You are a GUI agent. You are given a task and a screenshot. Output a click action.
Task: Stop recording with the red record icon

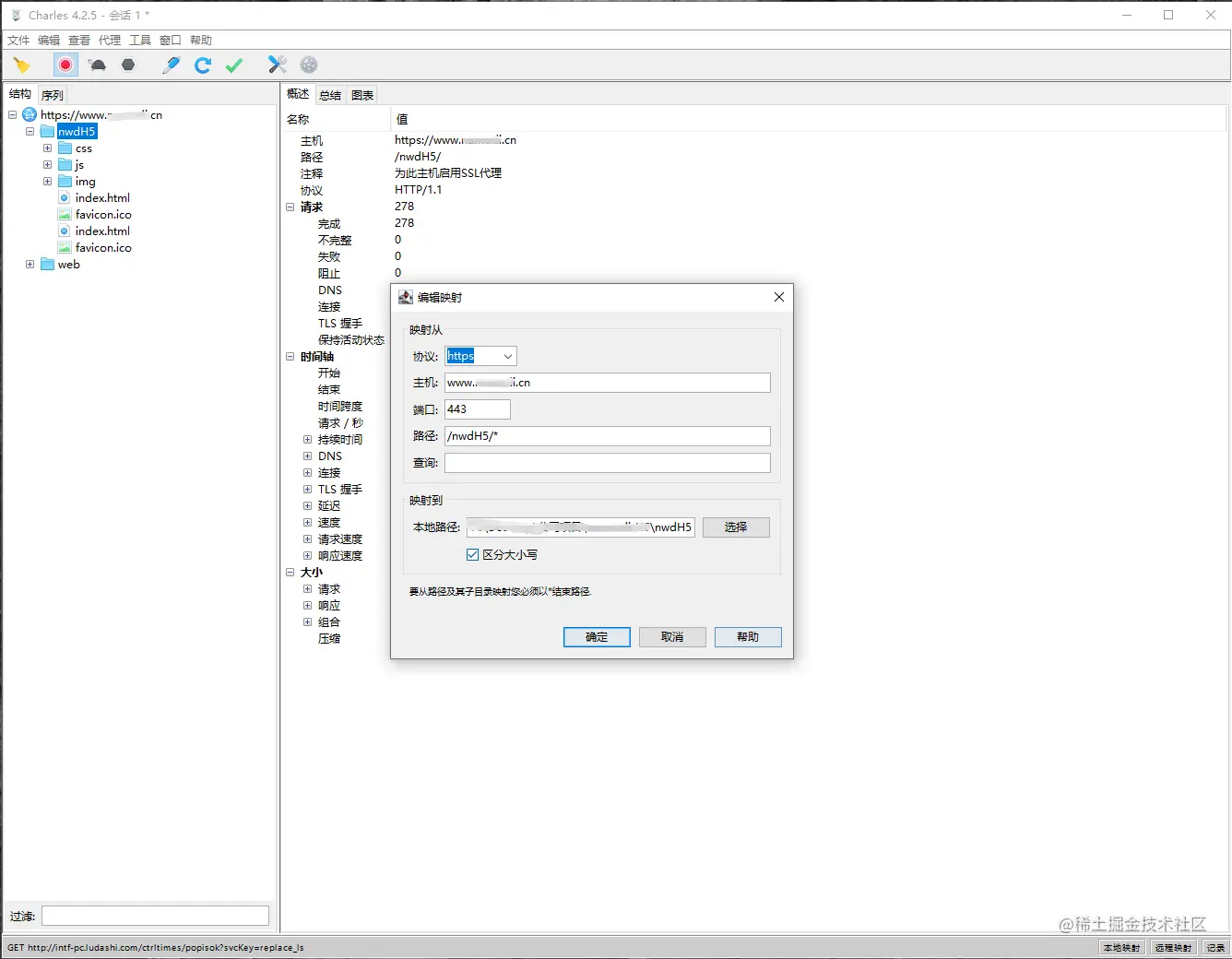pyautogui.click(x=65, y=65)
